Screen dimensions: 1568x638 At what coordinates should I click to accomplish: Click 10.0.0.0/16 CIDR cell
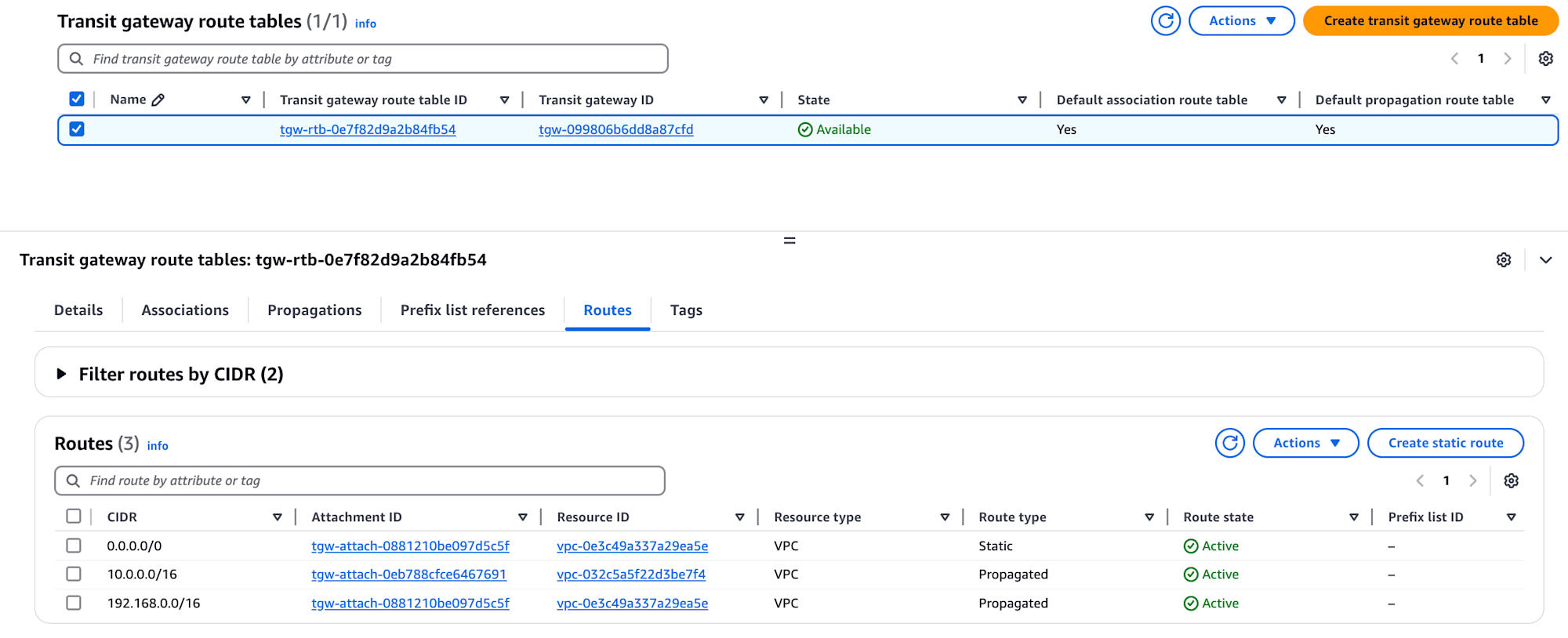pos(142,575)
